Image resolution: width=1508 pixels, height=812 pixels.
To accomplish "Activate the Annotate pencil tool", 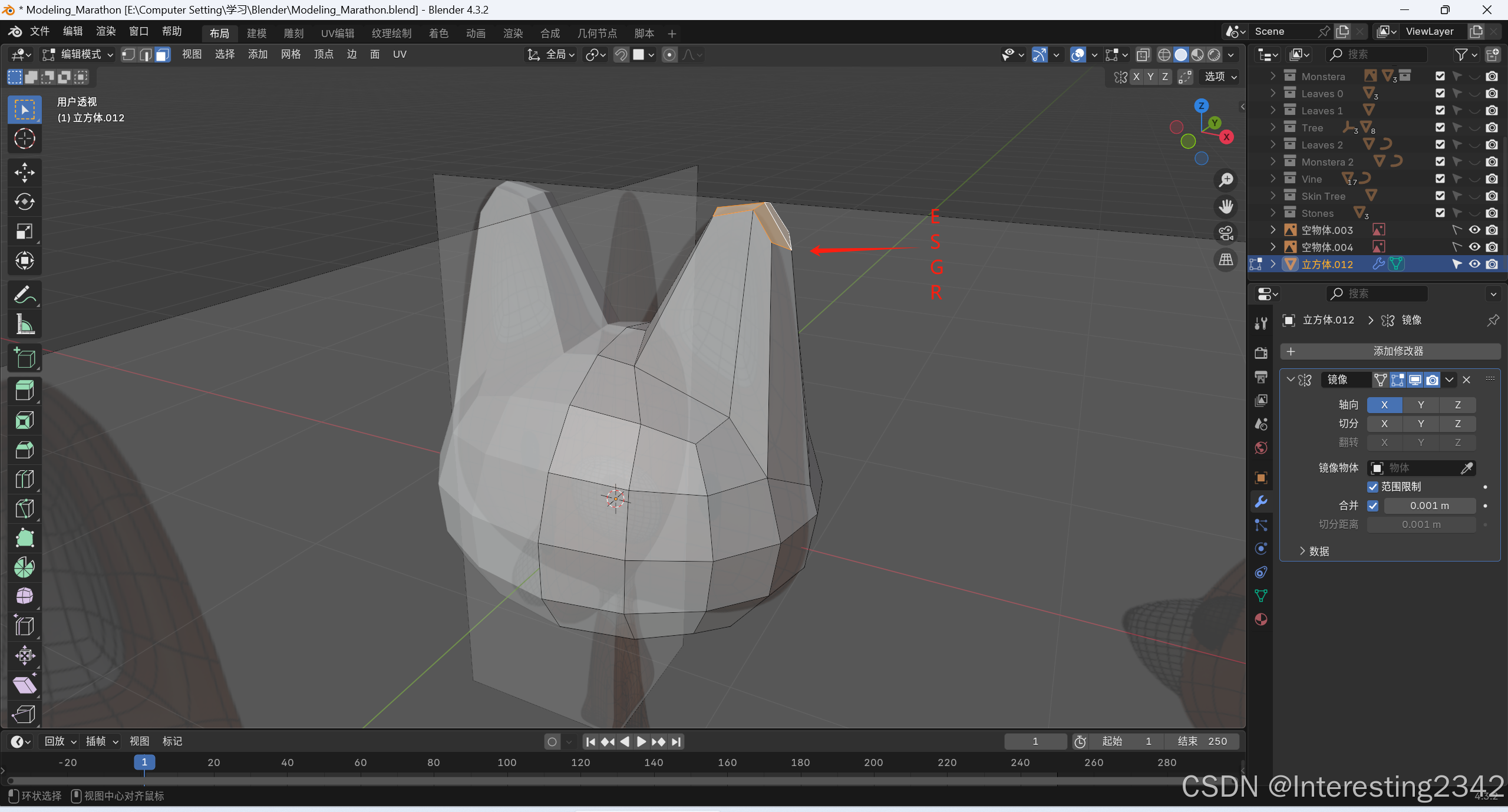I will click(x=24, y=295).
